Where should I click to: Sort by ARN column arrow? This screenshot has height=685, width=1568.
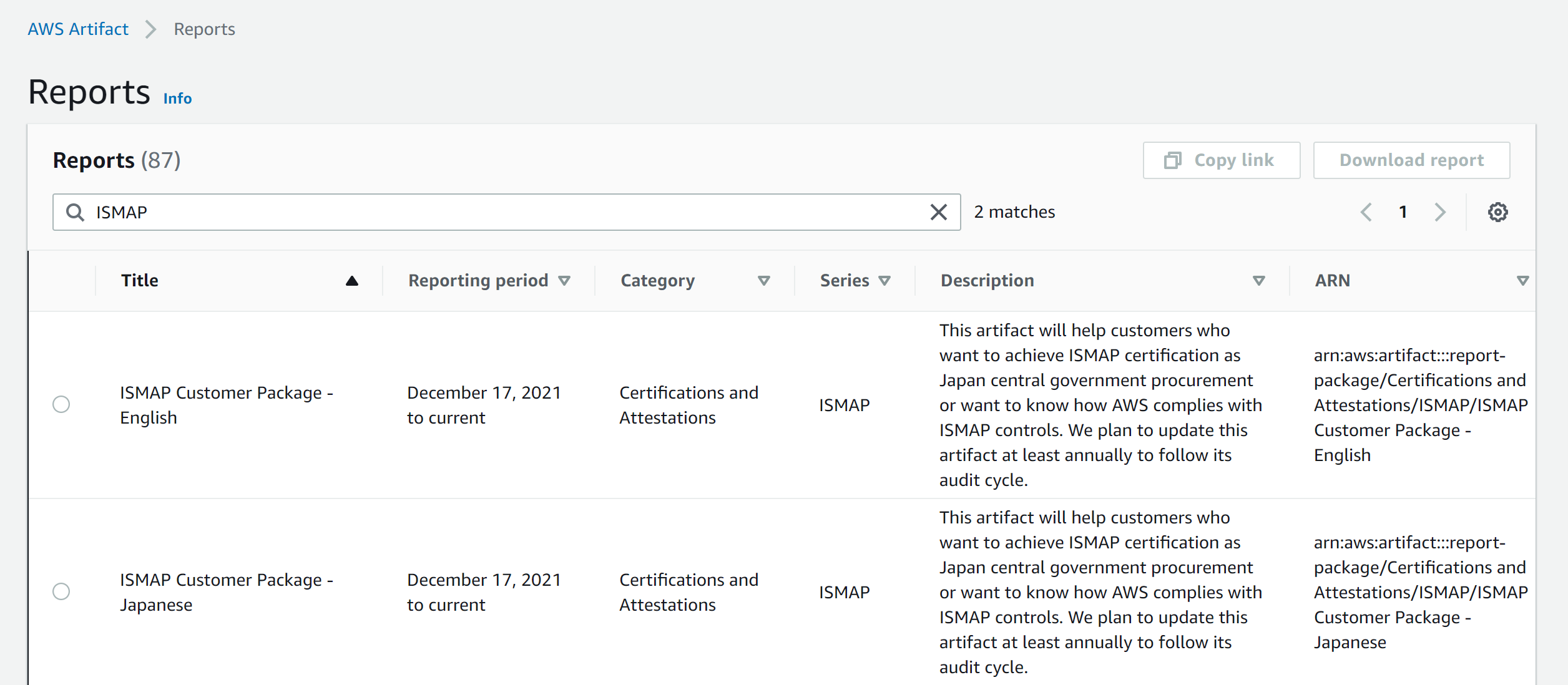click(x=1522, y=281)
